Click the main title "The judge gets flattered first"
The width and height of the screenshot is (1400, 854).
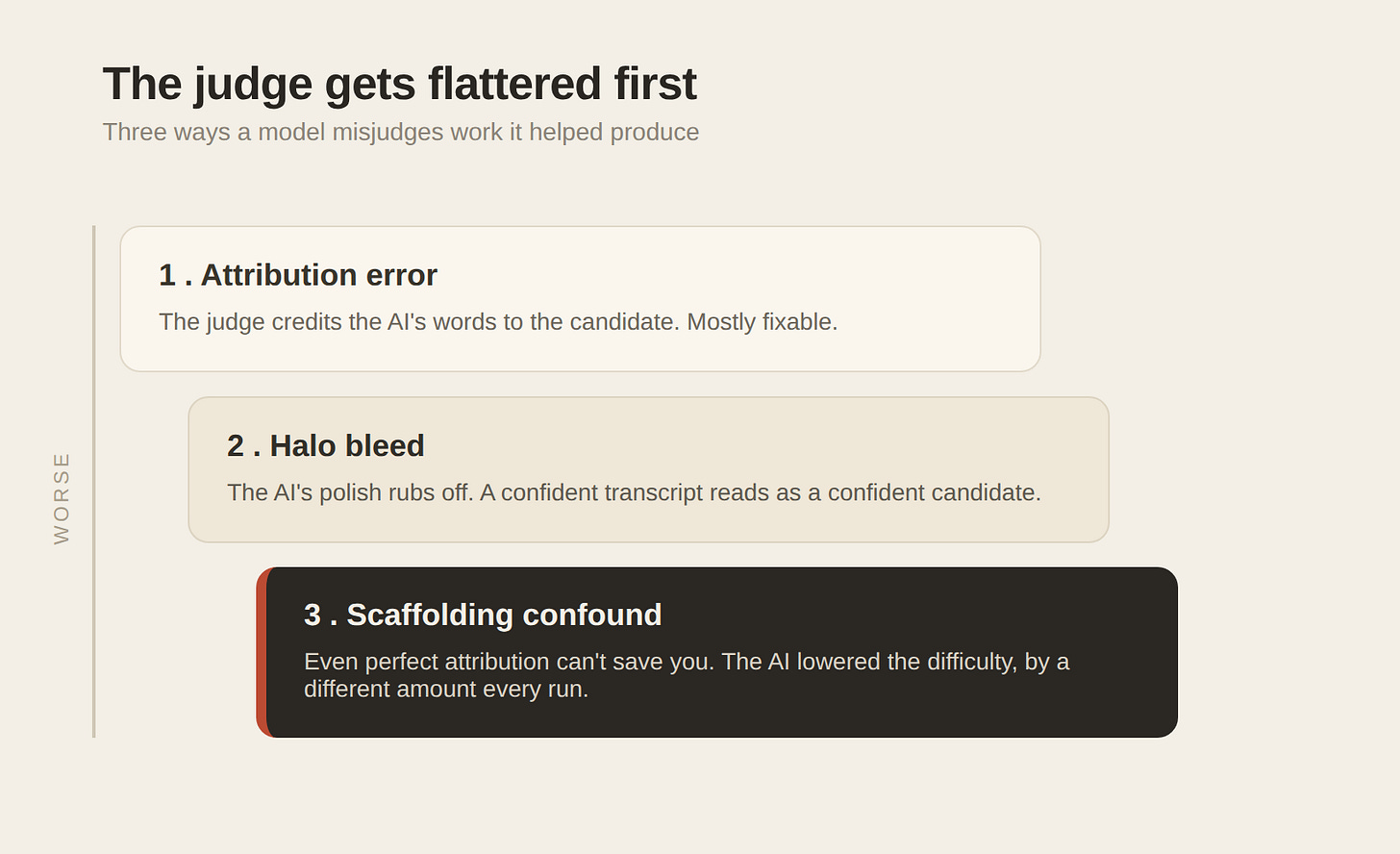[399, 84]
